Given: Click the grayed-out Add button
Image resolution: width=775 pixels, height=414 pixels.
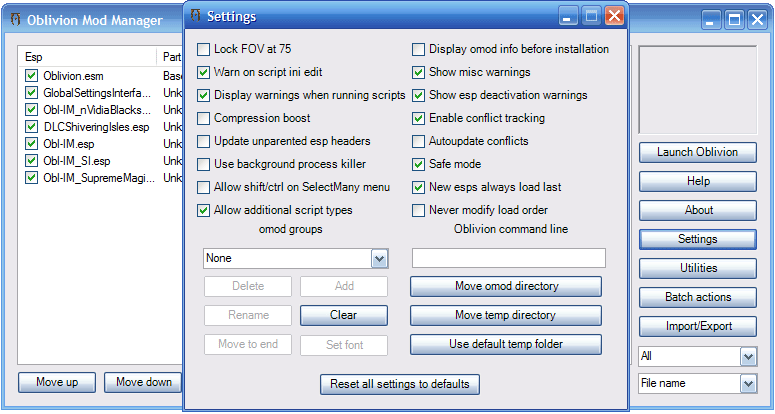Looking at the screenshot, I should [344, 287].
